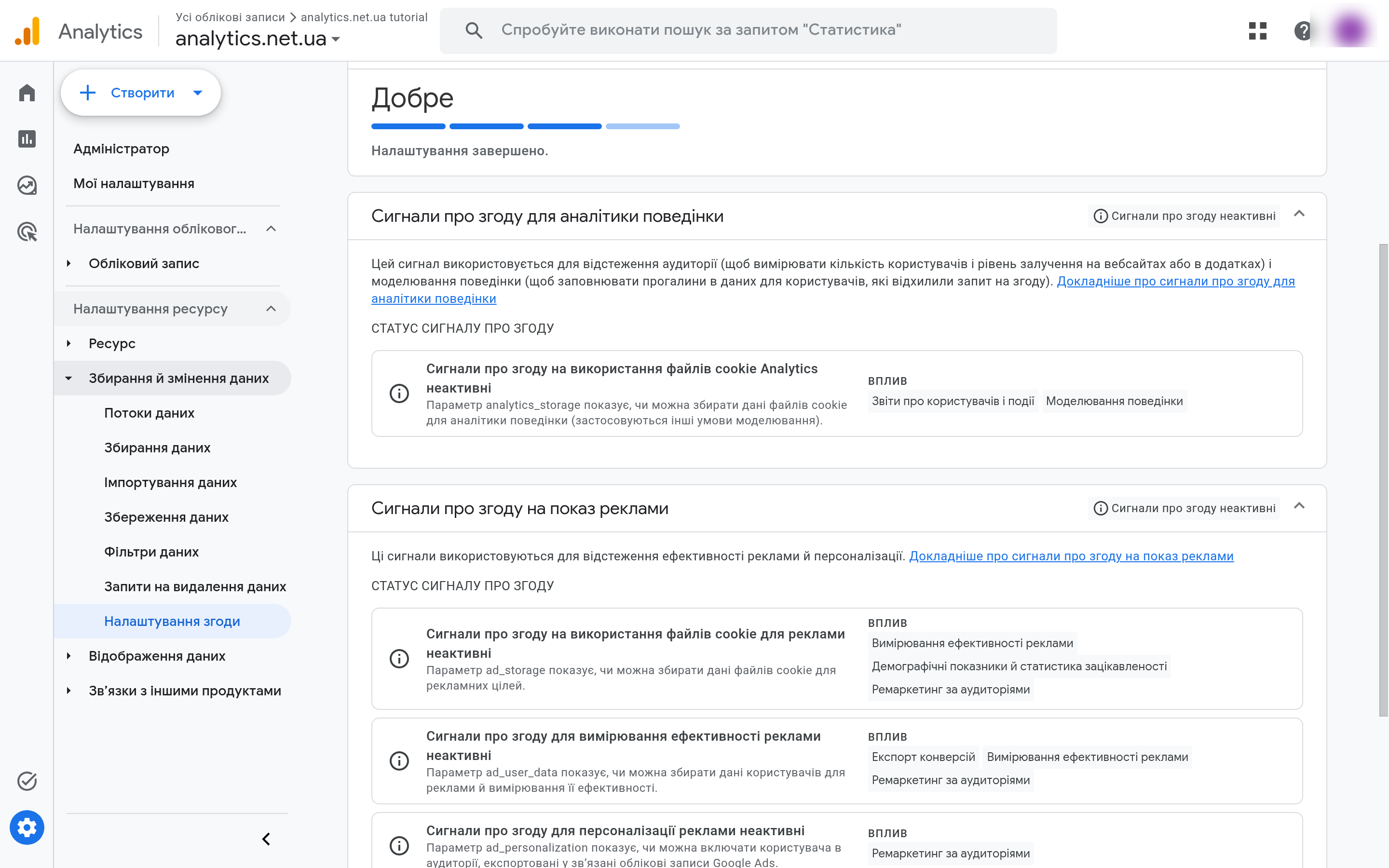Viewport: 1389px width, 868px height.
Task: Open the Advertising target icon
Action: tap(27, 232)
